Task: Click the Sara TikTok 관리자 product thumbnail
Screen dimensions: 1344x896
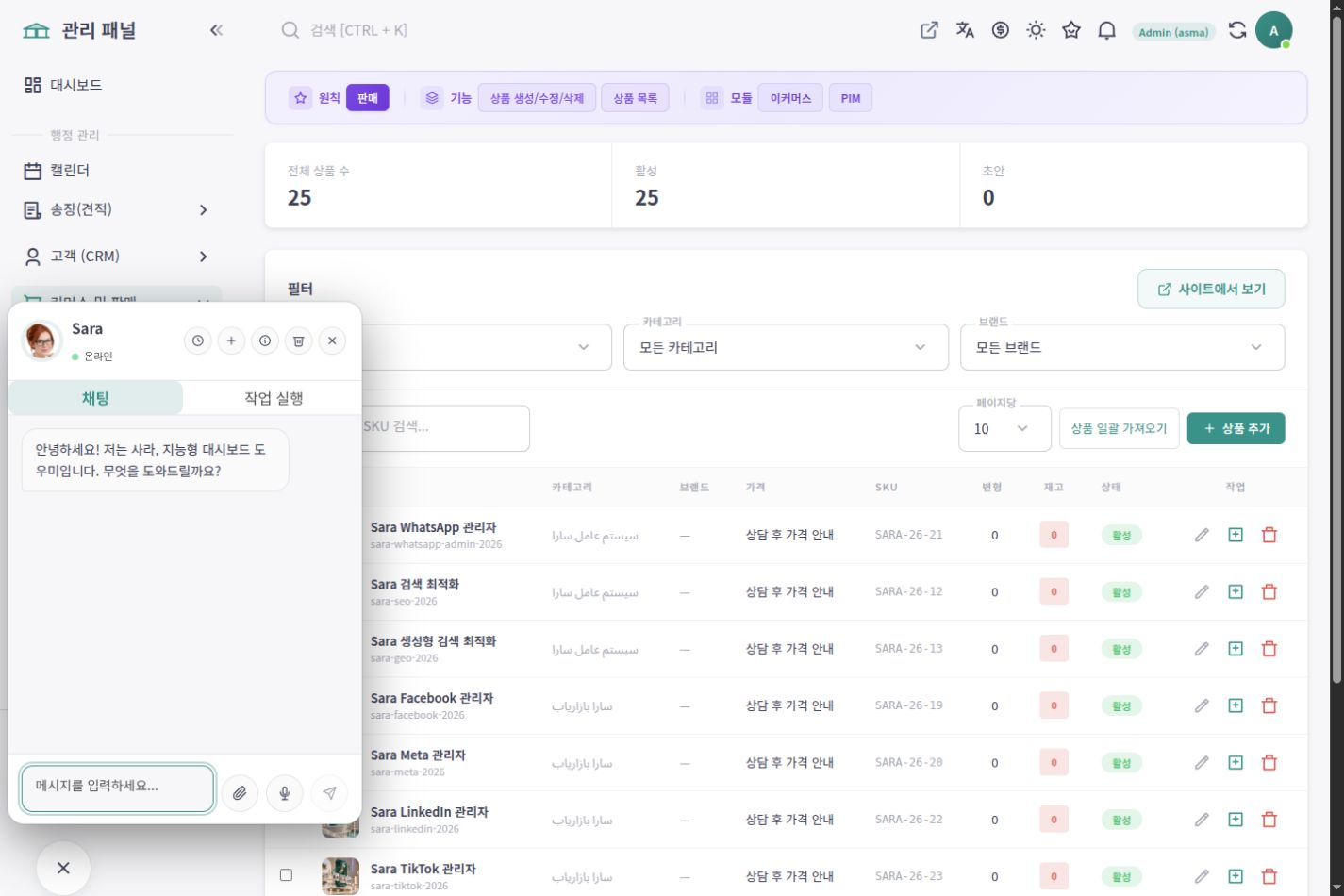Action: point(340,875)
